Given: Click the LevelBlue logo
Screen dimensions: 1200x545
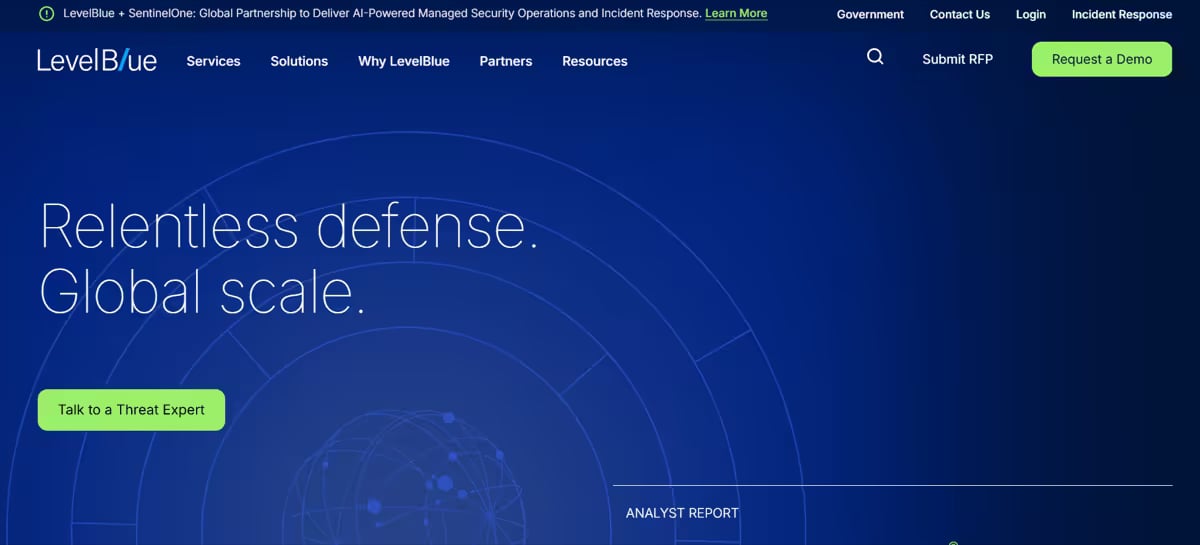Looking at the screenshot, I should (x=97, y=60).
